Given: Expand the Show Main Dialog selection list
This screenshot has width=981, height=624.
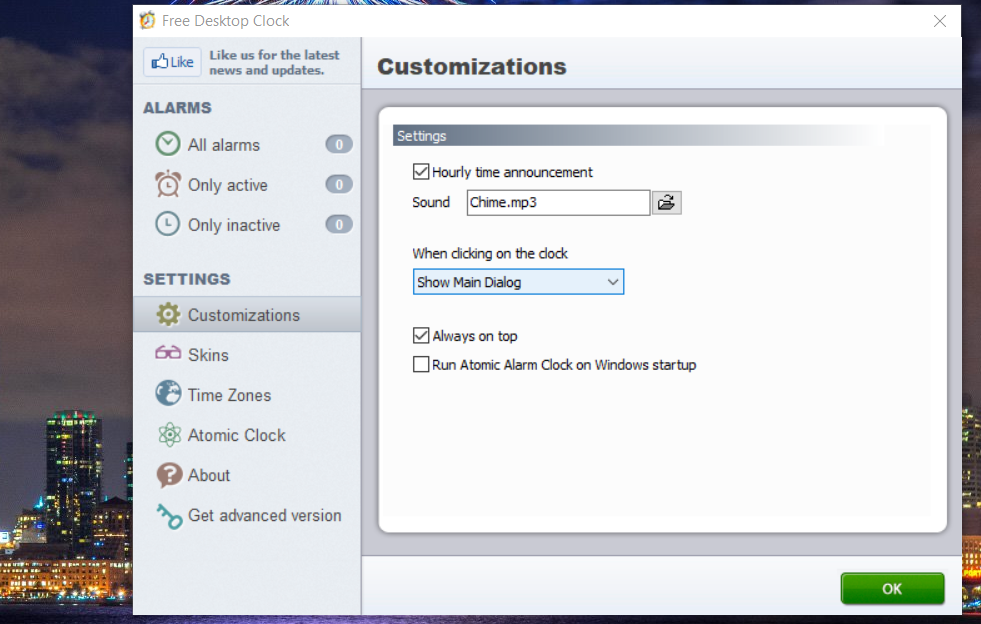Looking at the screenshot, I should [x=612, y=281].
